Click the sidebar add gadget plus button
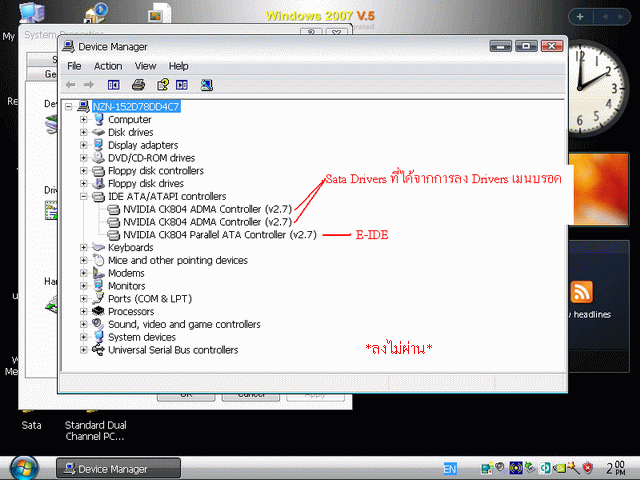Viewport: 640px width, 480px height. 580,17
